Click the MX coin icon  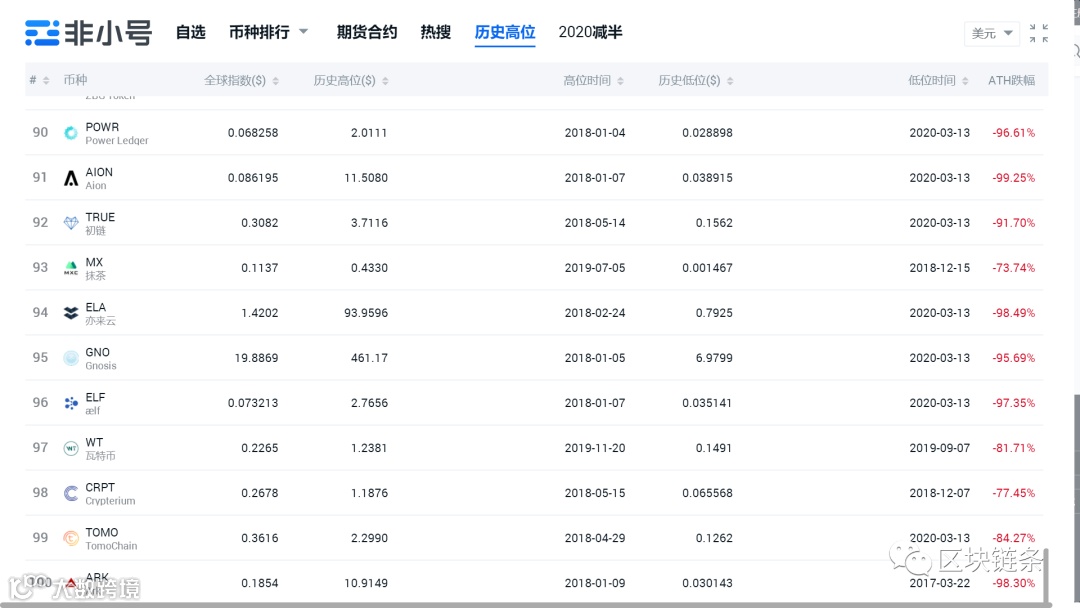coord(71,268)
